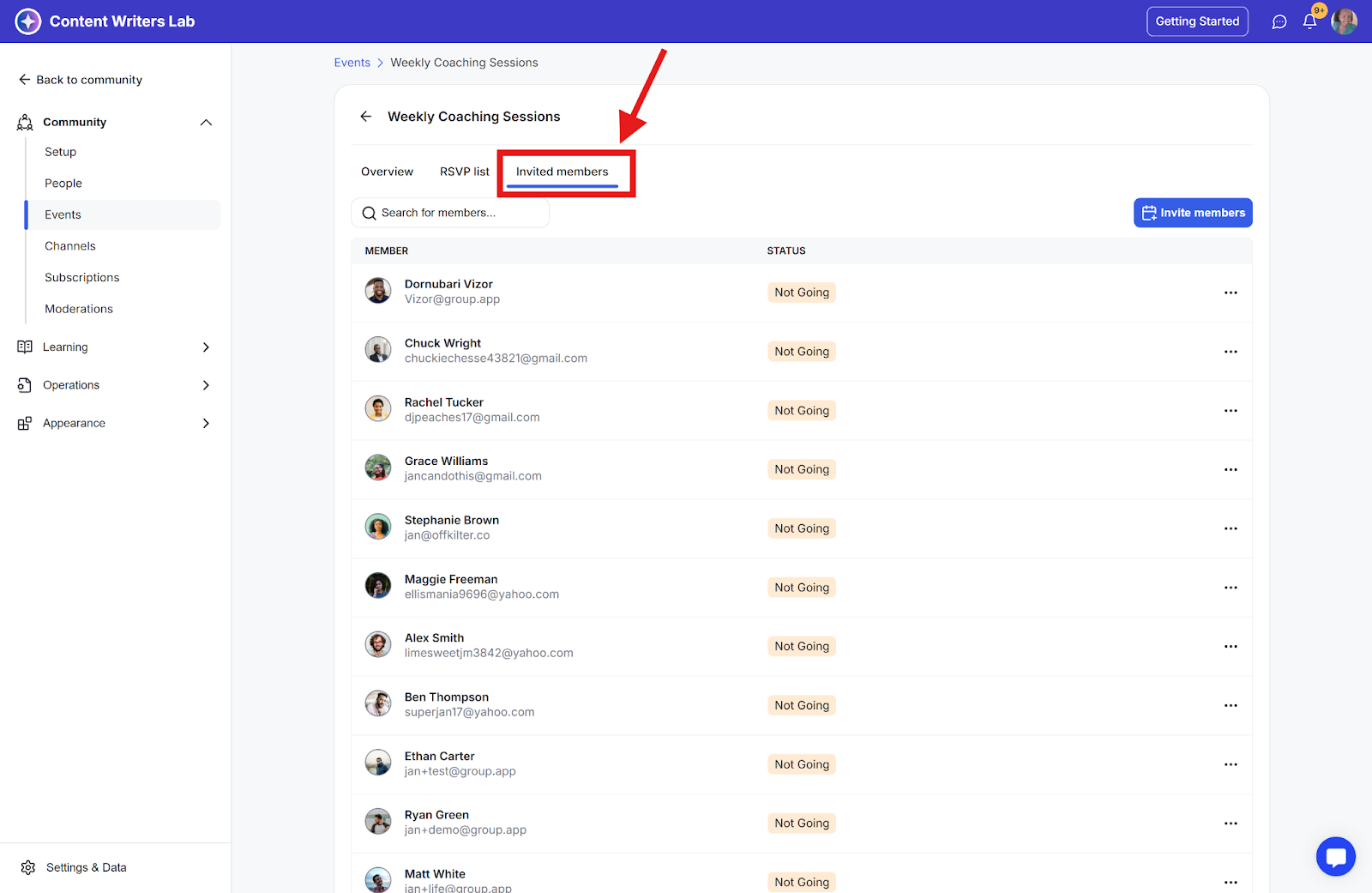Open more options for Stephanie Brown

tap(1231, 528)
